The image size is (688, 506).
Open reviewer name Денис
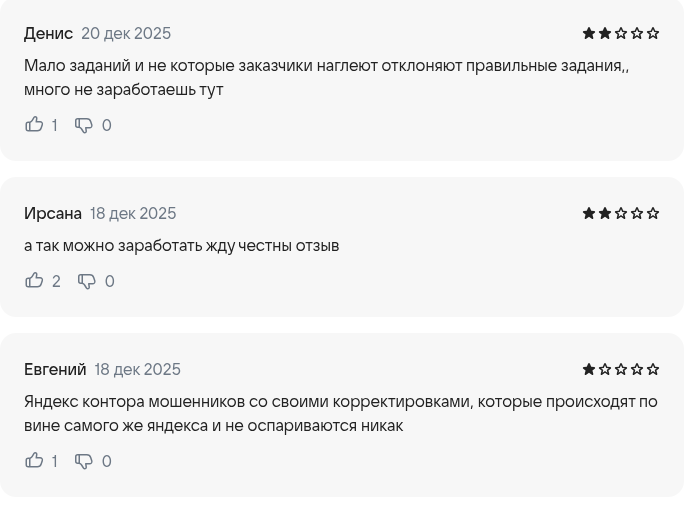click(48, 33)
